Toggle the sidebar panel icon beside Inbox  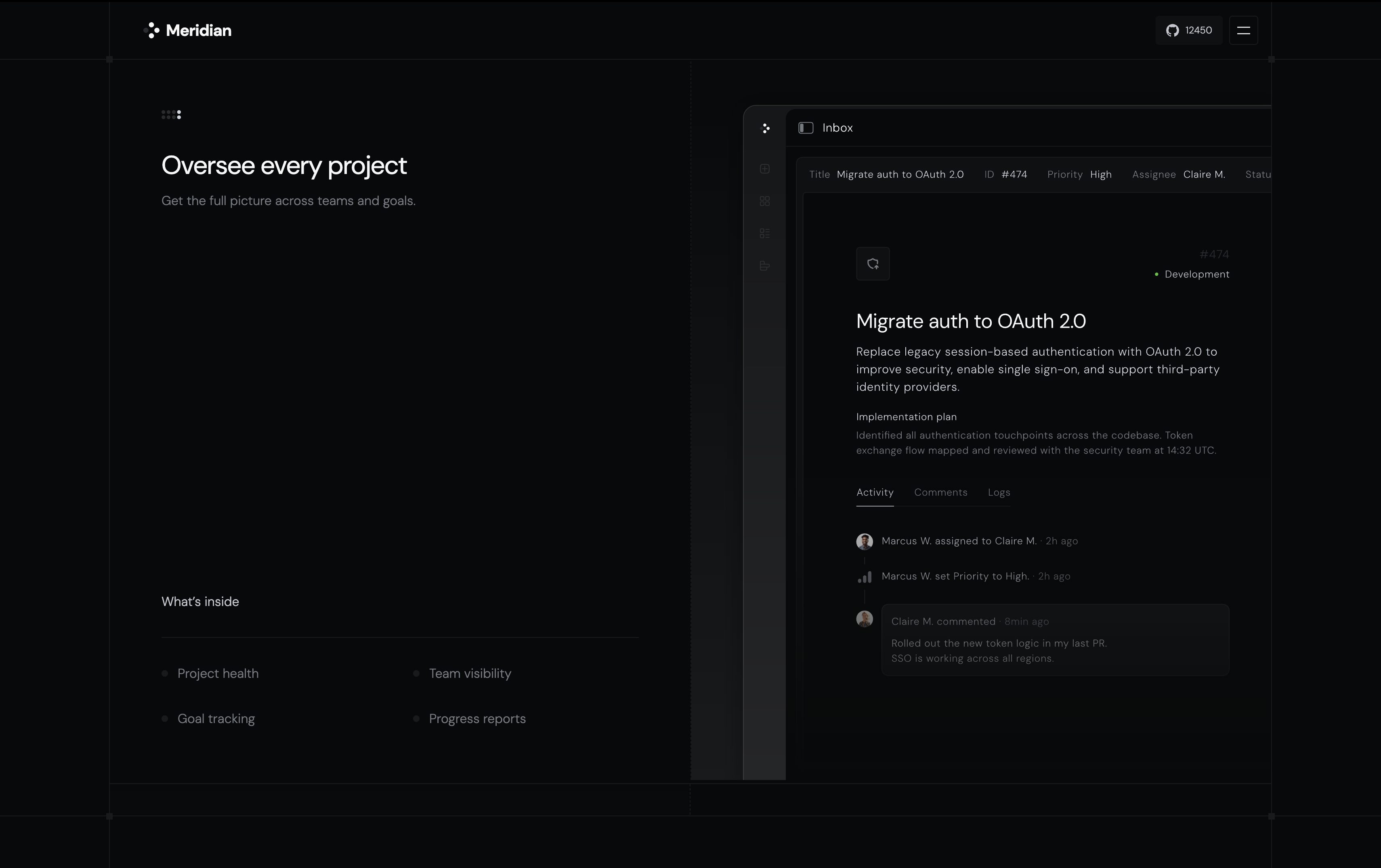point(806,128)
